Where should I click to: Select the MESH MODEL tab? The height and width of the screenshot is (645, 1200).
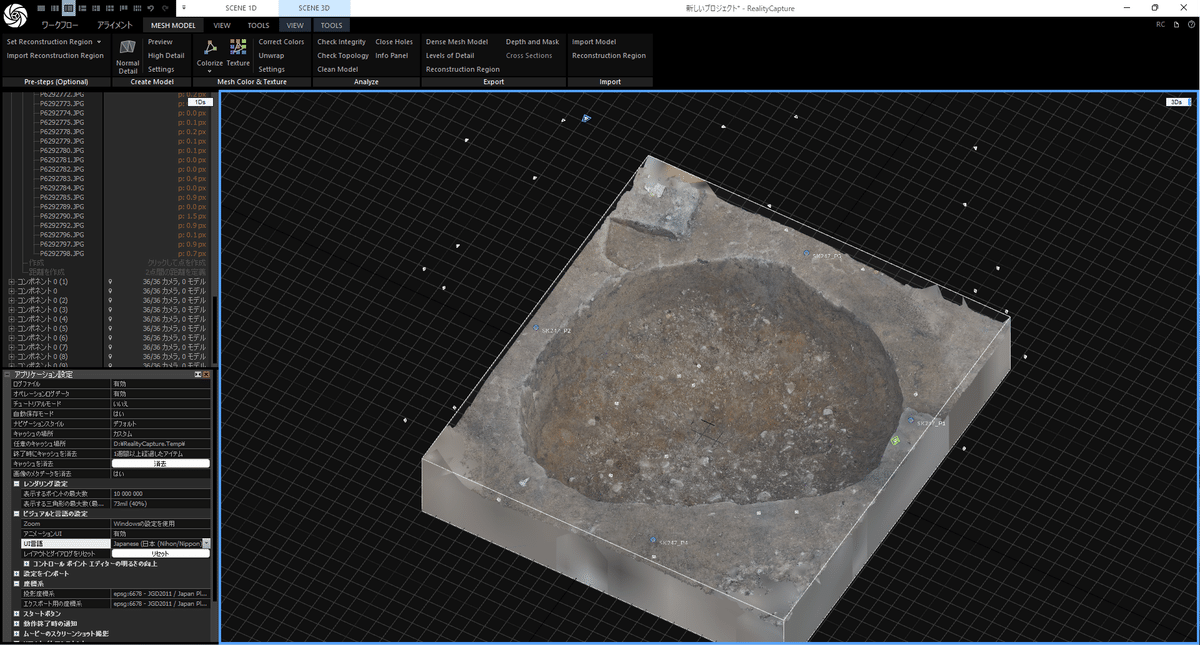(x=173, y=24)
